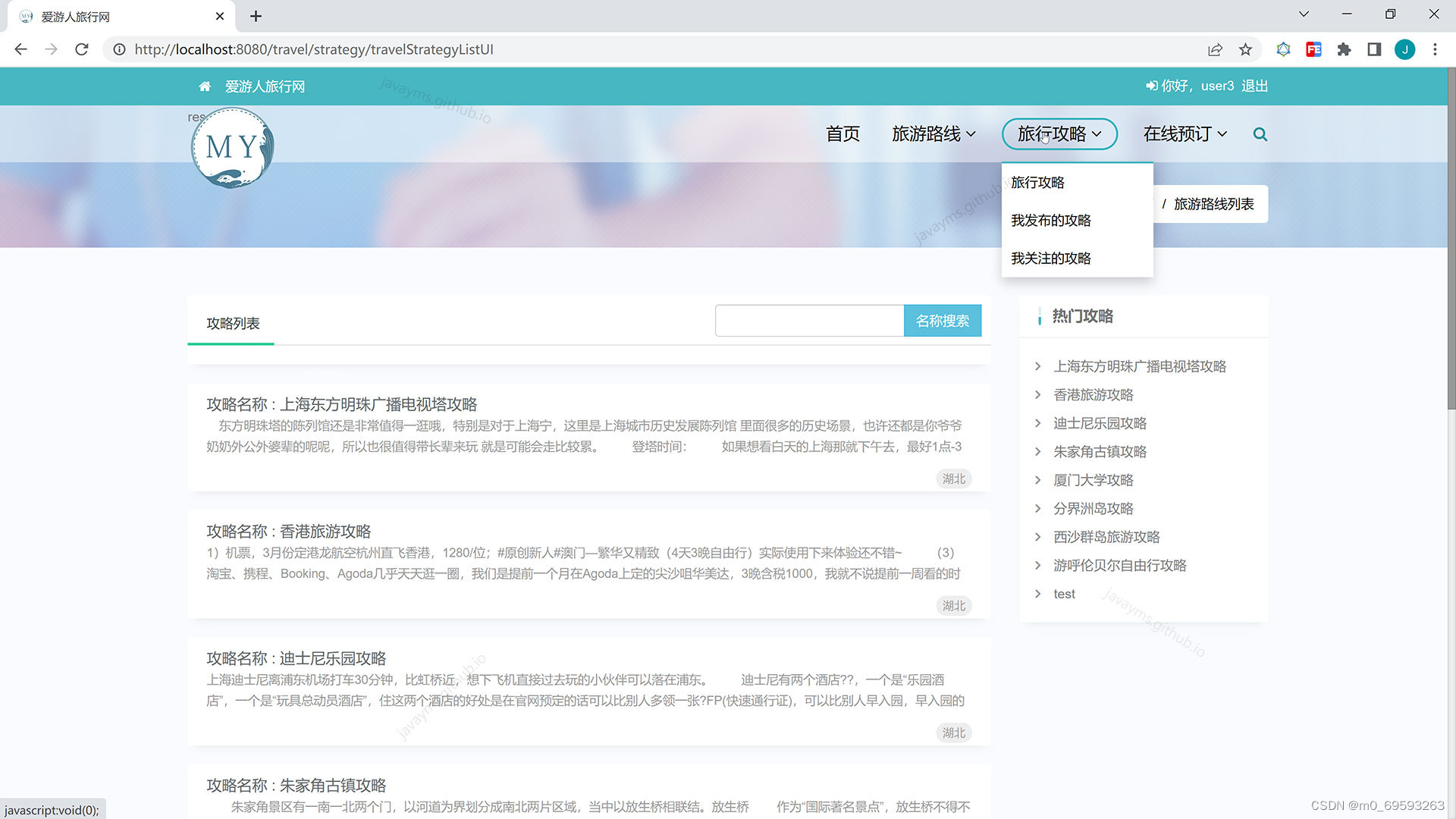View site information icon in the address bar
This screenshot has height=819, width=1456.
click(119, 49)
